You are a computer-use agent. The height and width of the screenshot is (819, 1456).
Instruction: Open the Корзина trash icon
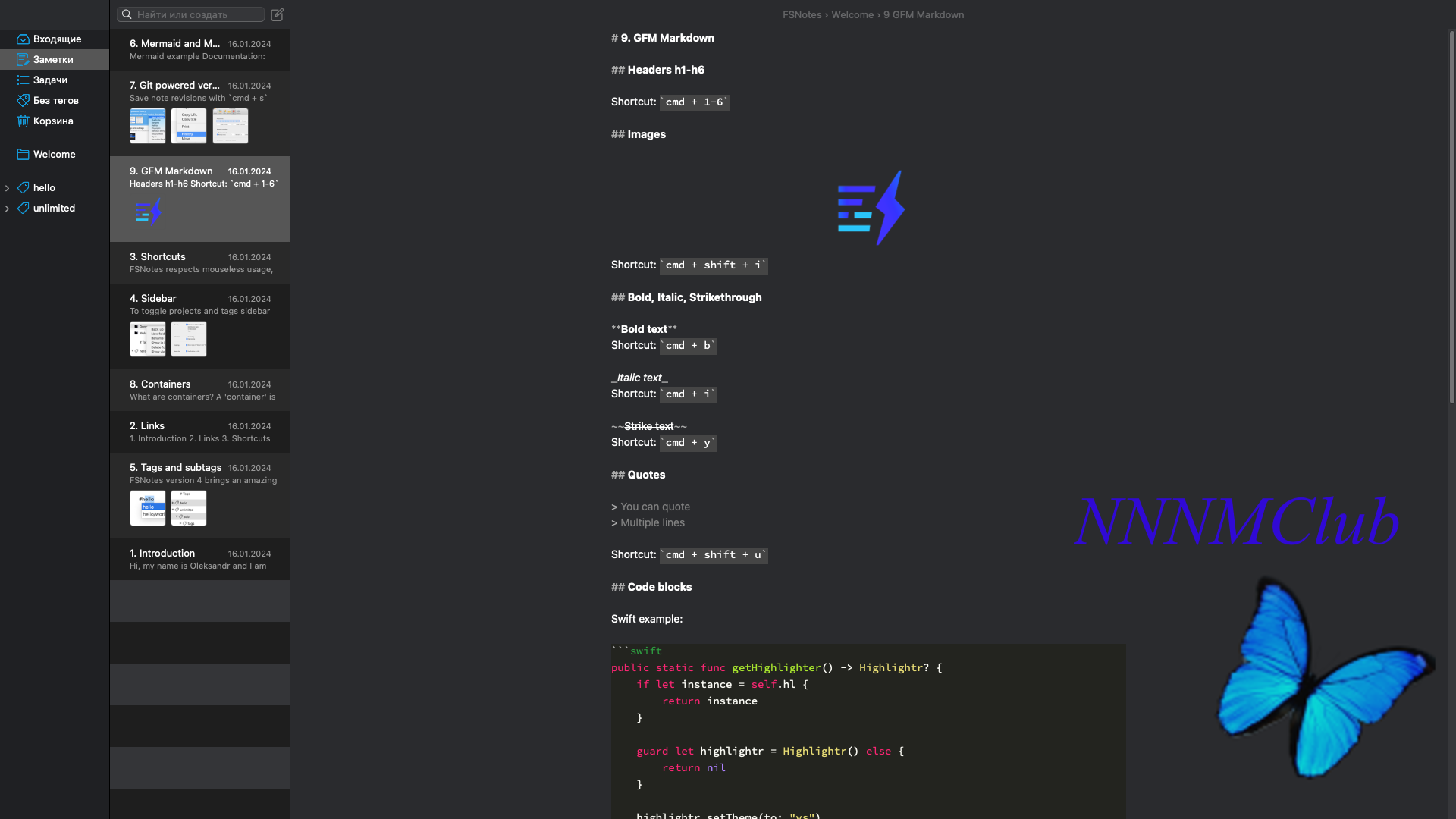click(x=24, y=121)
